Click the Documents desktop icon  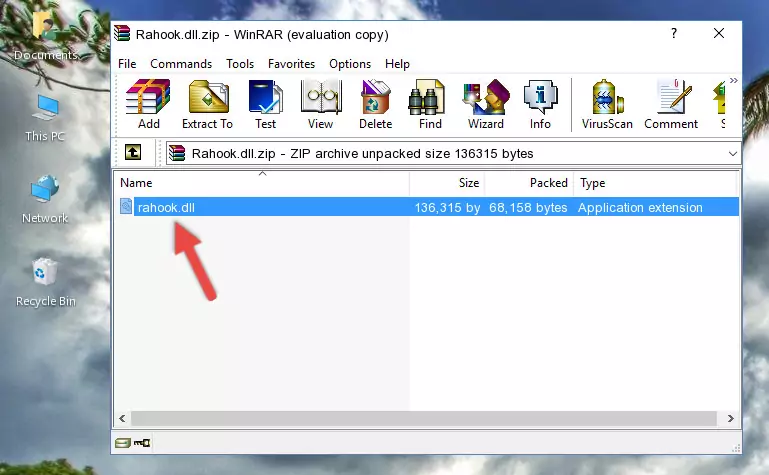46,34
